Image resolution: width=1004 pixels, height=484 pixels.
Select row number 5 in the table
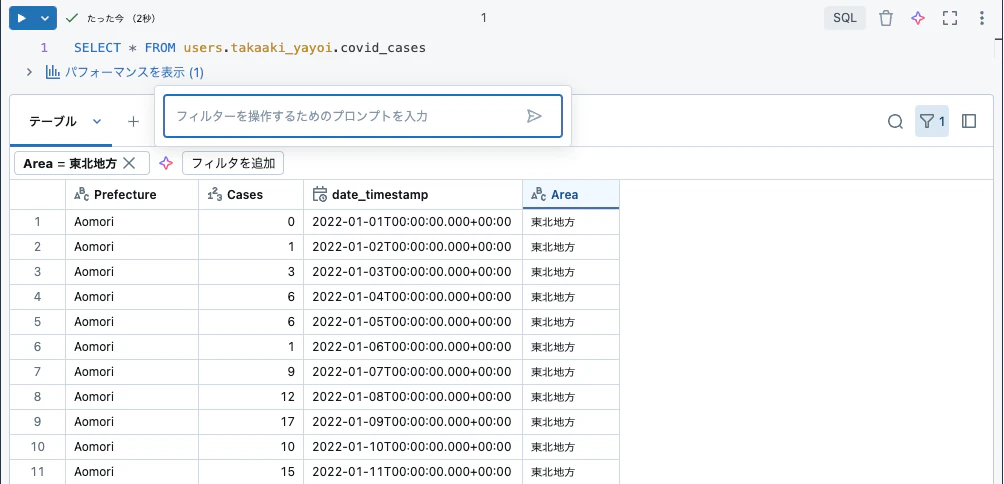tap(38, 321)
